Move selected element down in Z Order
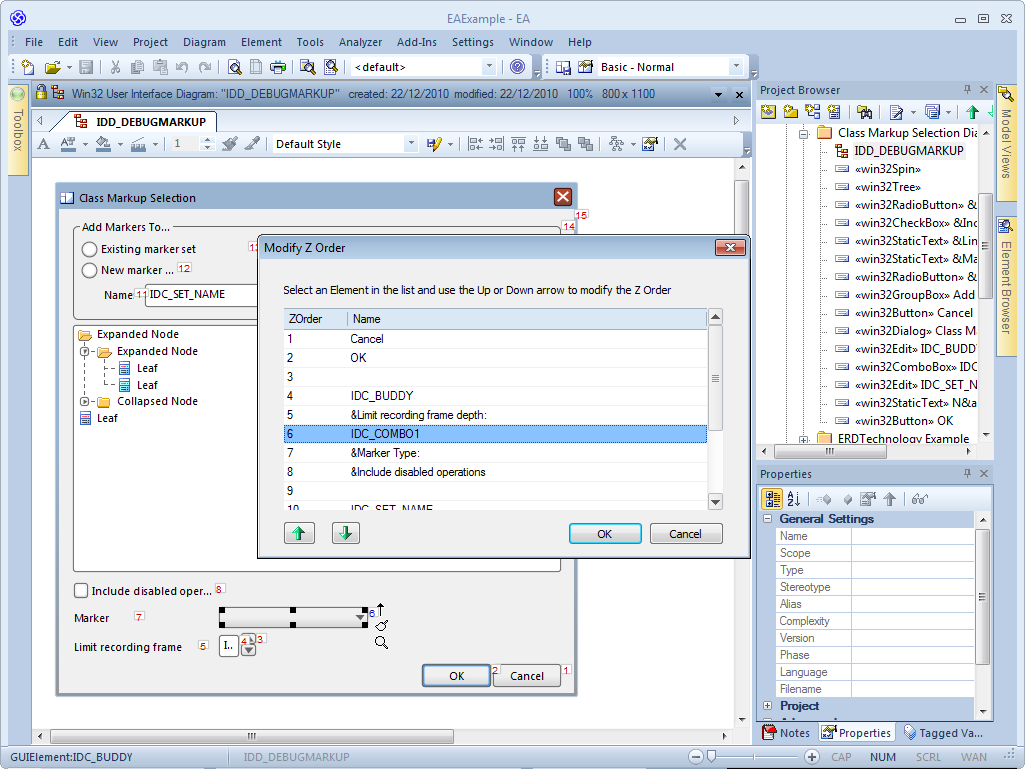Image resolution: width=1025 pixels, height=769 pixels. pos(345,533)
